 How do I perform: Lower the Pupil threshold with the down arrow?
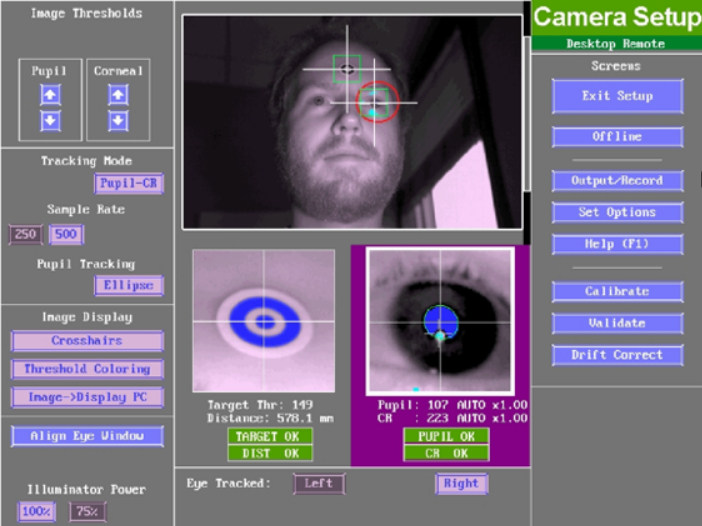(50, 121)
